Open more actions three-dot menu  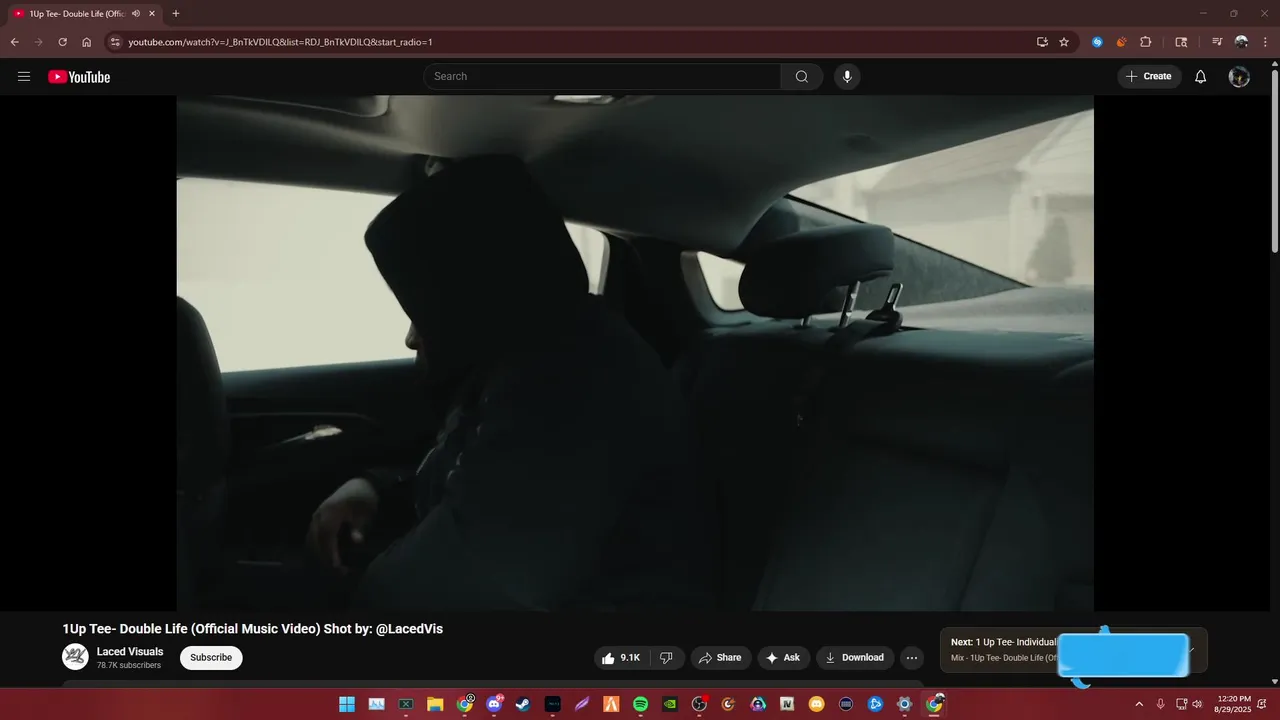[x=912, y=658]
